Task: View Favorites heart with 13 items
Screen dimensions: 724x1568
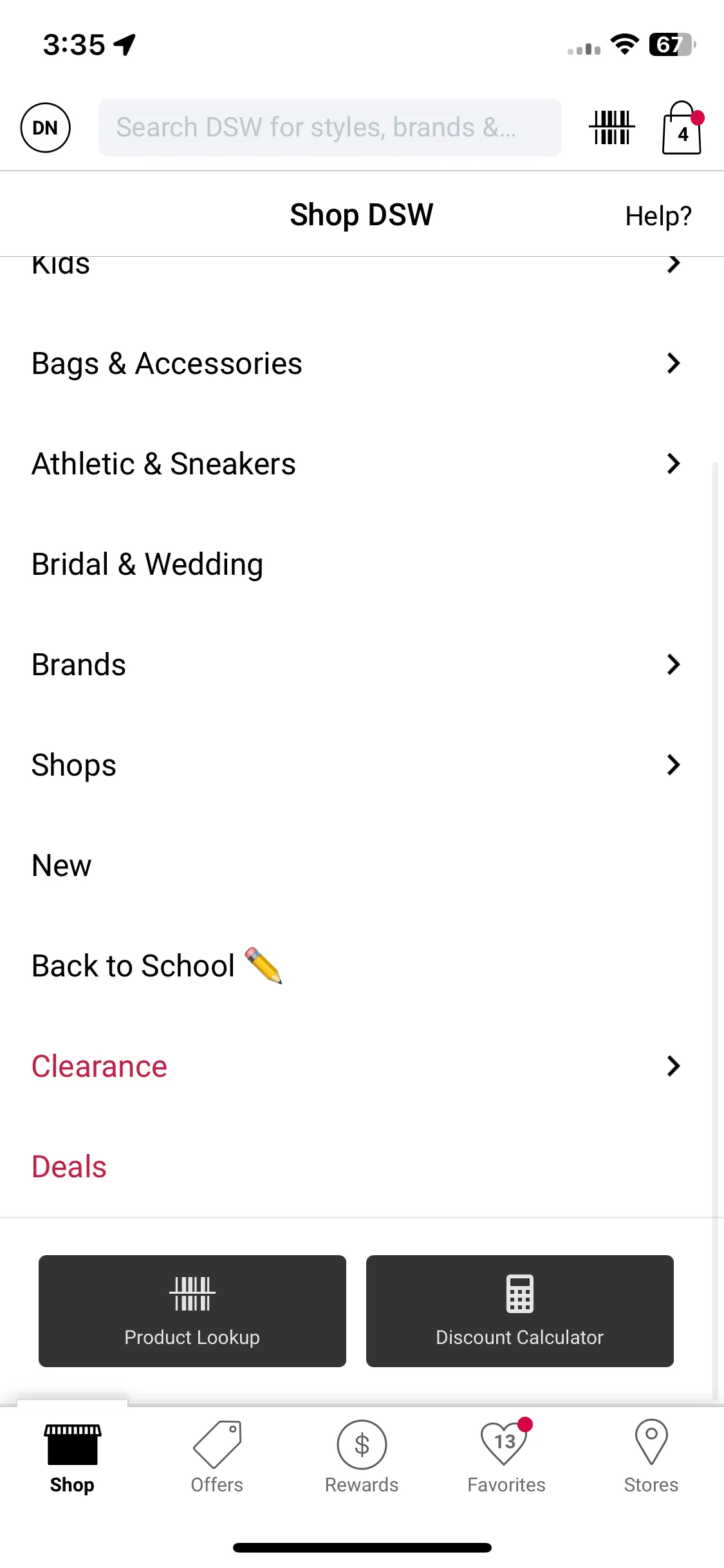Action: [x=506, y=1457]
